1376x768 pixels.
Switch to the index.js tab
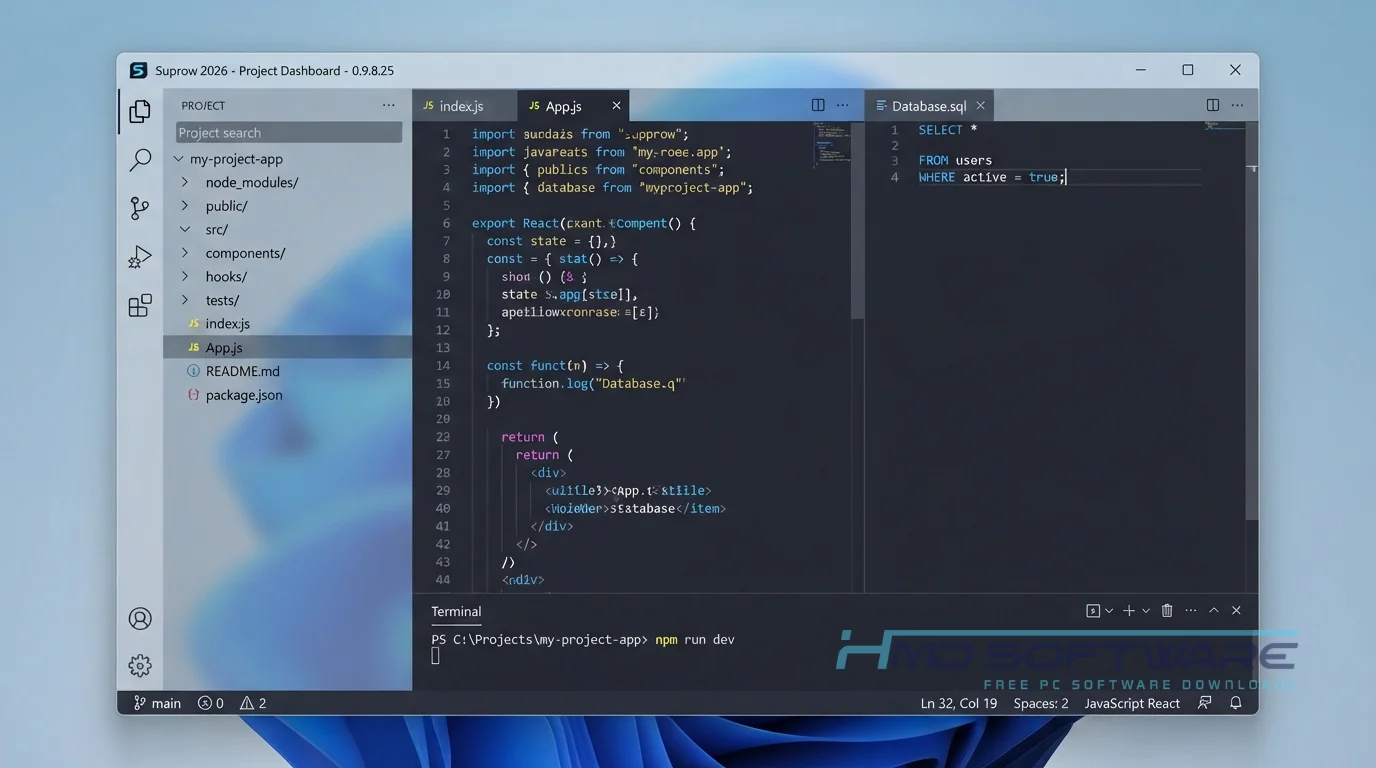[464, 105]
